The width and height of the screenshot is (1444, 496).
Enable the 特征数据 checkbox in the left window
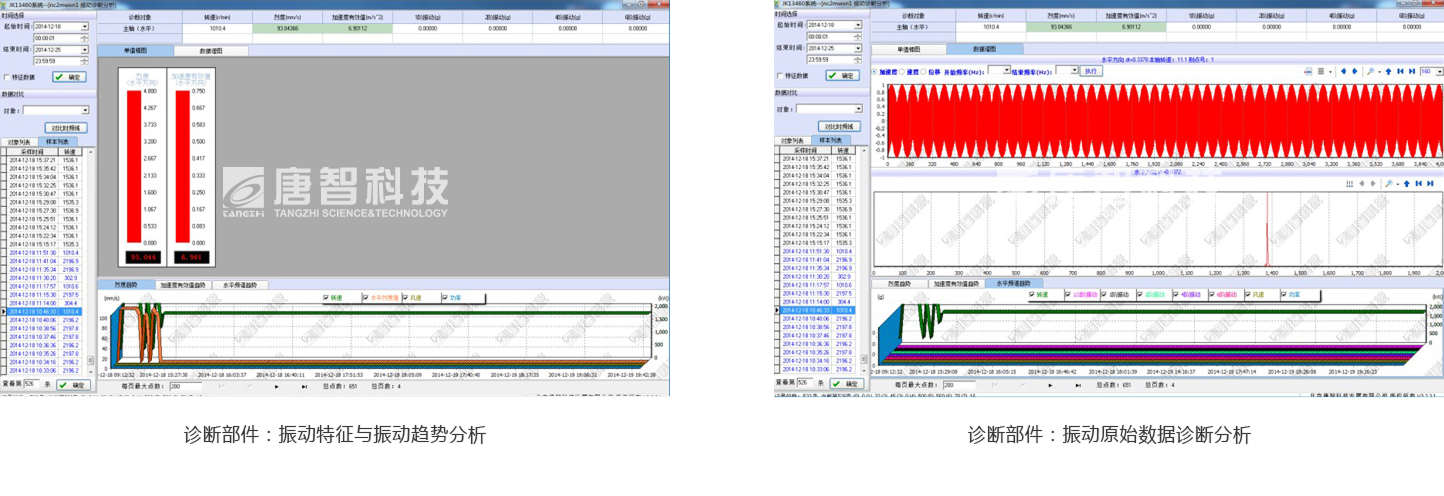click(x=7, y=77)
